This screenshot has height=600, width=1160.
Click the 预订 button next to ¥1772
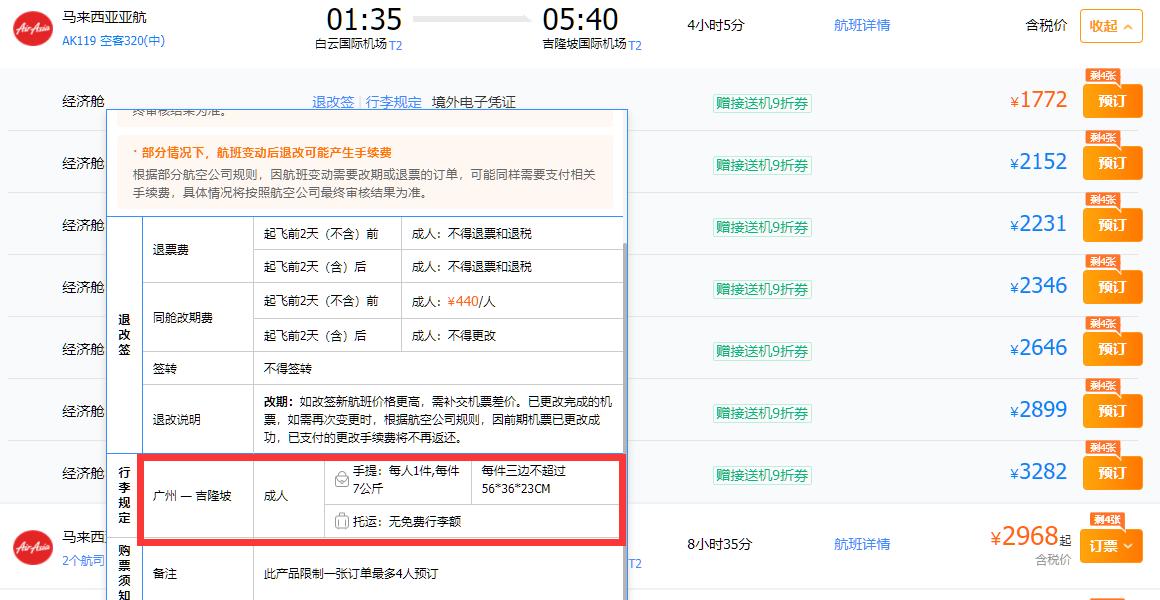(x=1111, y=100)
